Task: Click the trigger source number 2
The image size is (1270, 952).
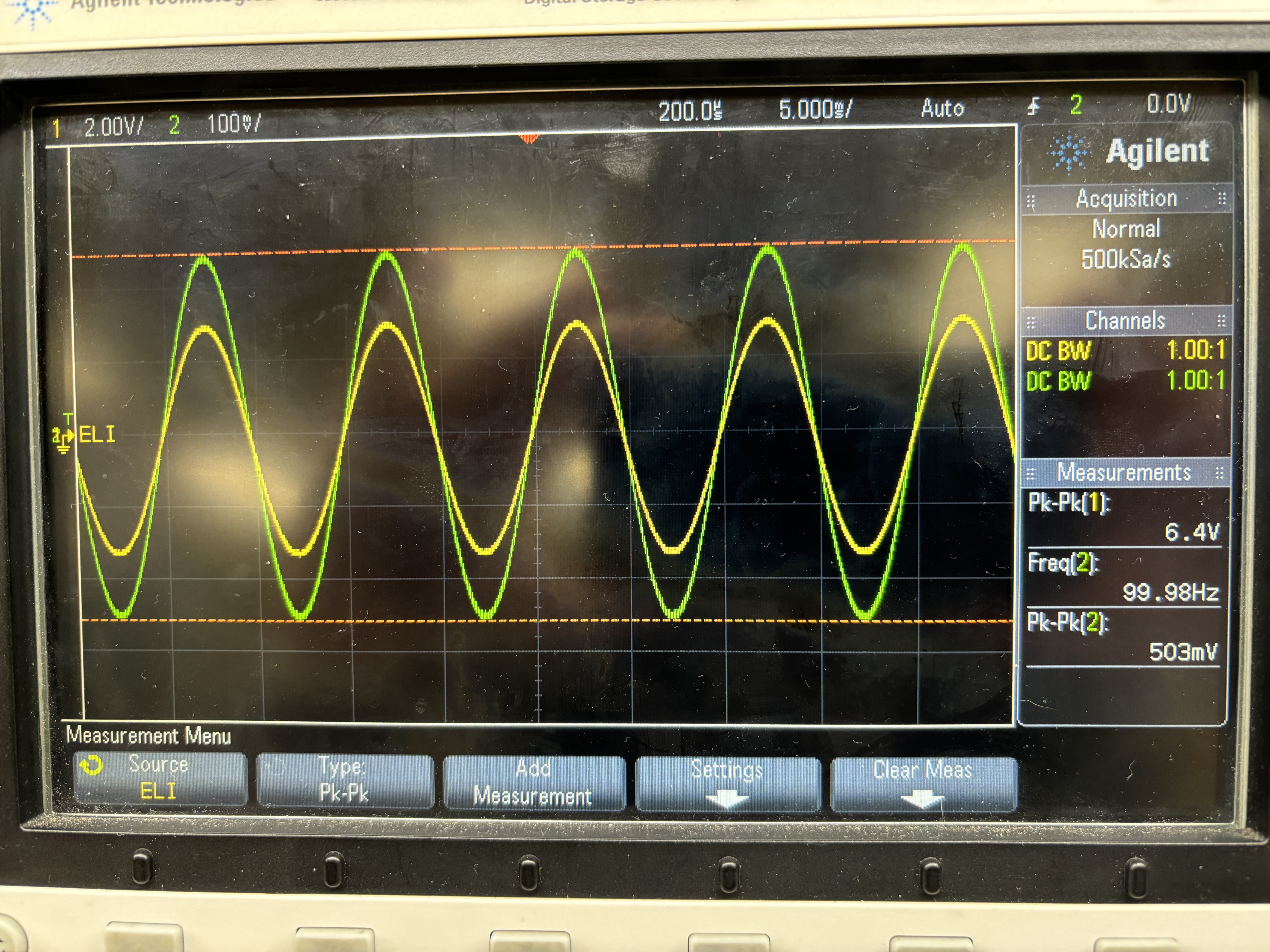Action: coord(1076,105)
